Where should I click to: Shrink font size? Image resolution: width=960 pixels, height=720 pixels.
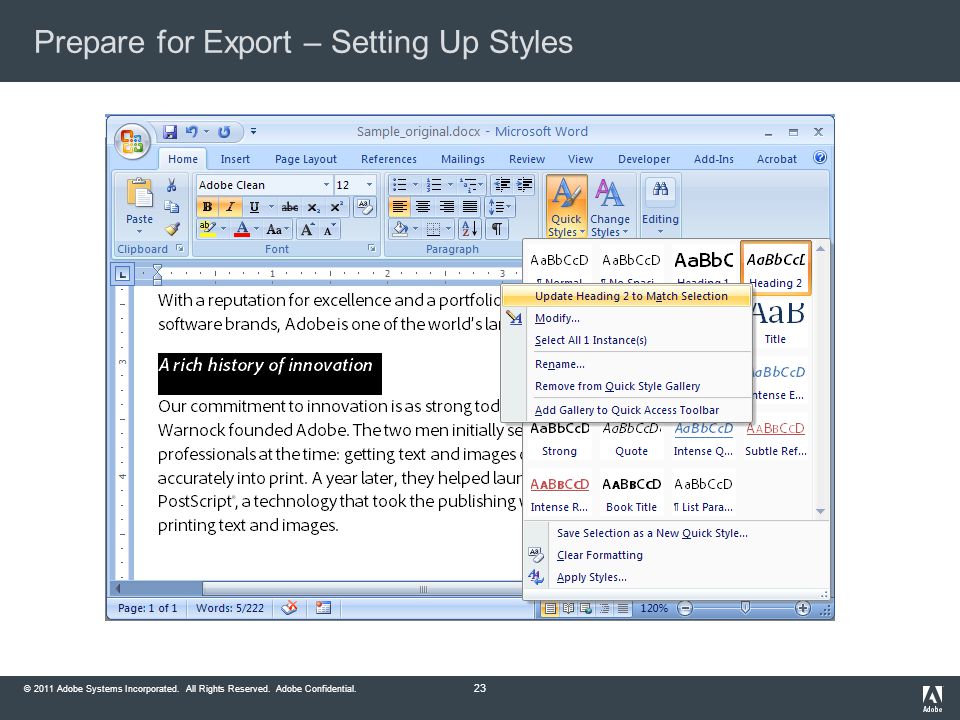tap(329, 230)
